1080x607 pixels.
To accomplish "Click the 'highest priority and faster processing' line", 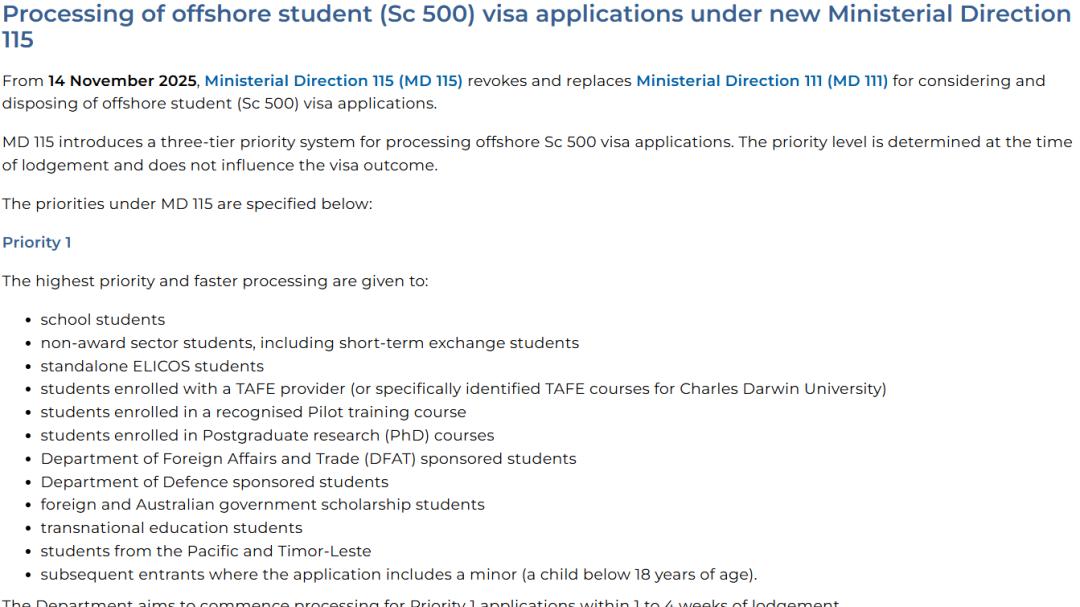I will click(215, 281).
